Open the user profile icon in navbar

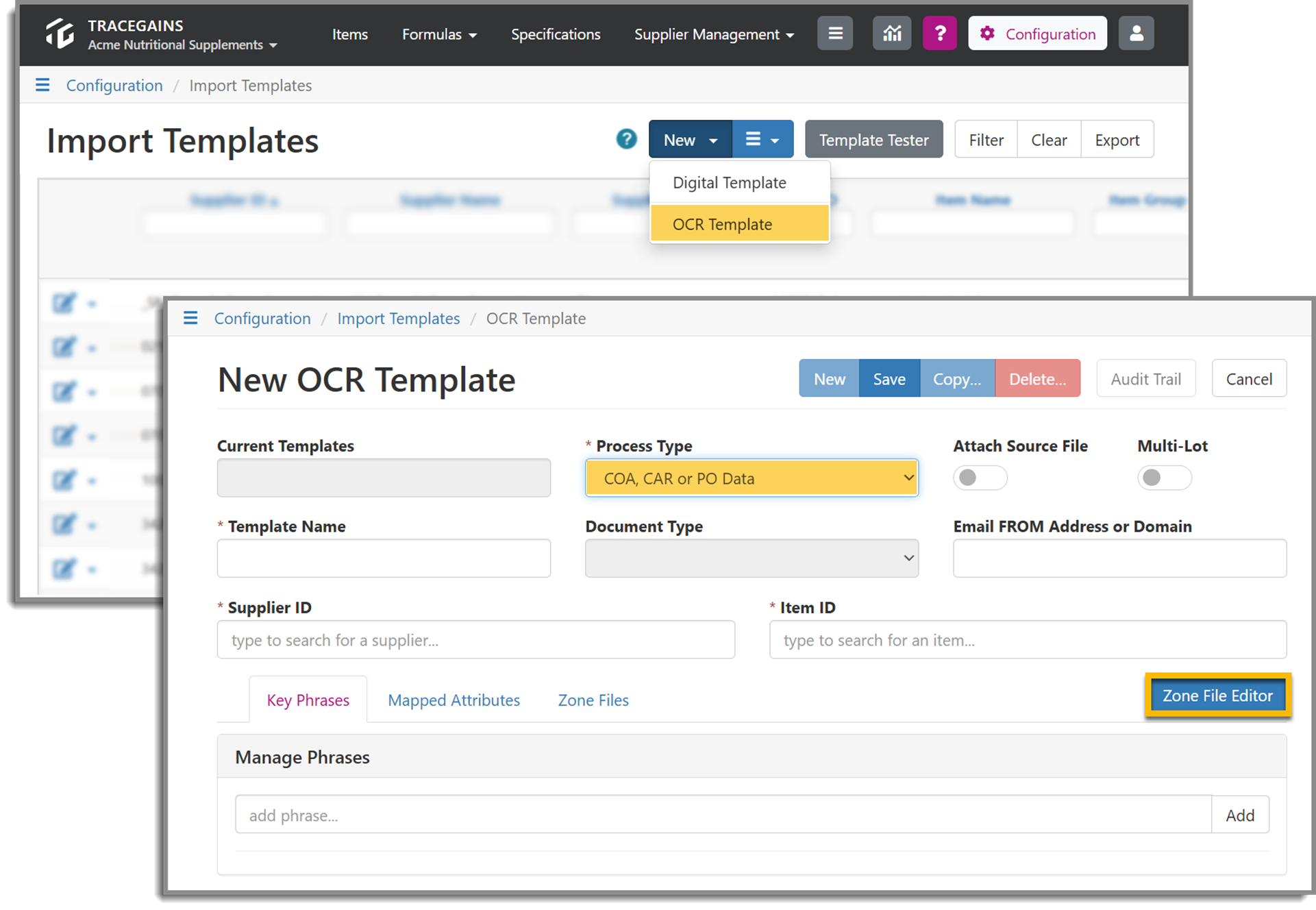click(1136, 34)
